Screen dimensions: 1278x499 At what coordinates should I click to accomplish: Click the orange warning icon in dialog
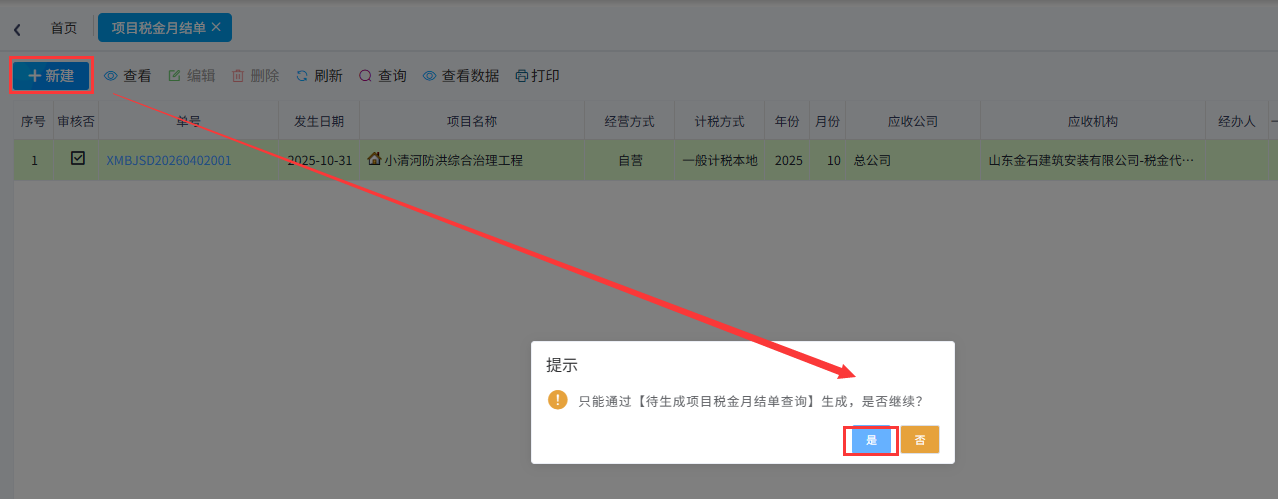pos(558,400)
